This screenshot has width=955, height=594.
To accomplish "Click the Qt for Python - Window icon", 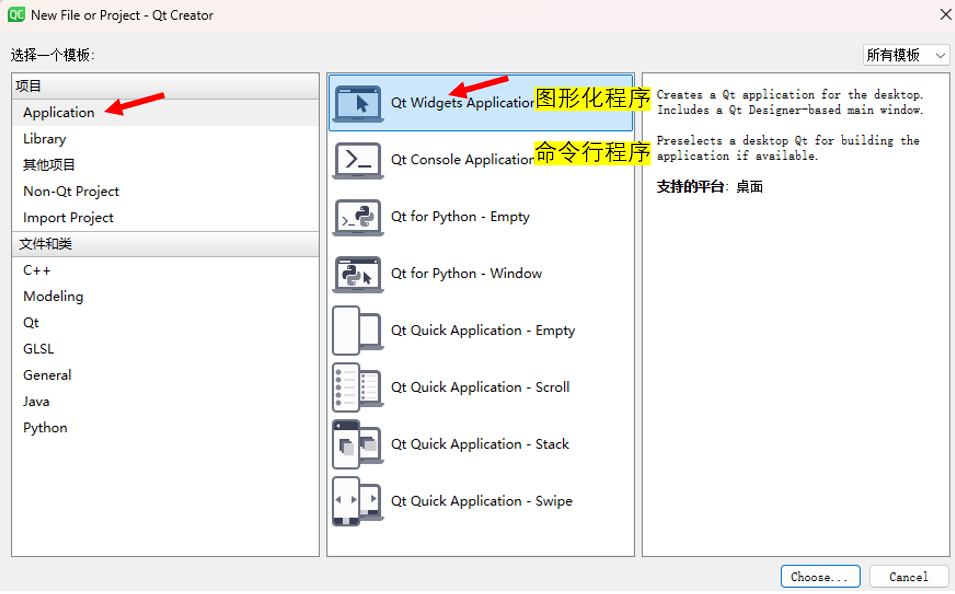I will 358,274.
